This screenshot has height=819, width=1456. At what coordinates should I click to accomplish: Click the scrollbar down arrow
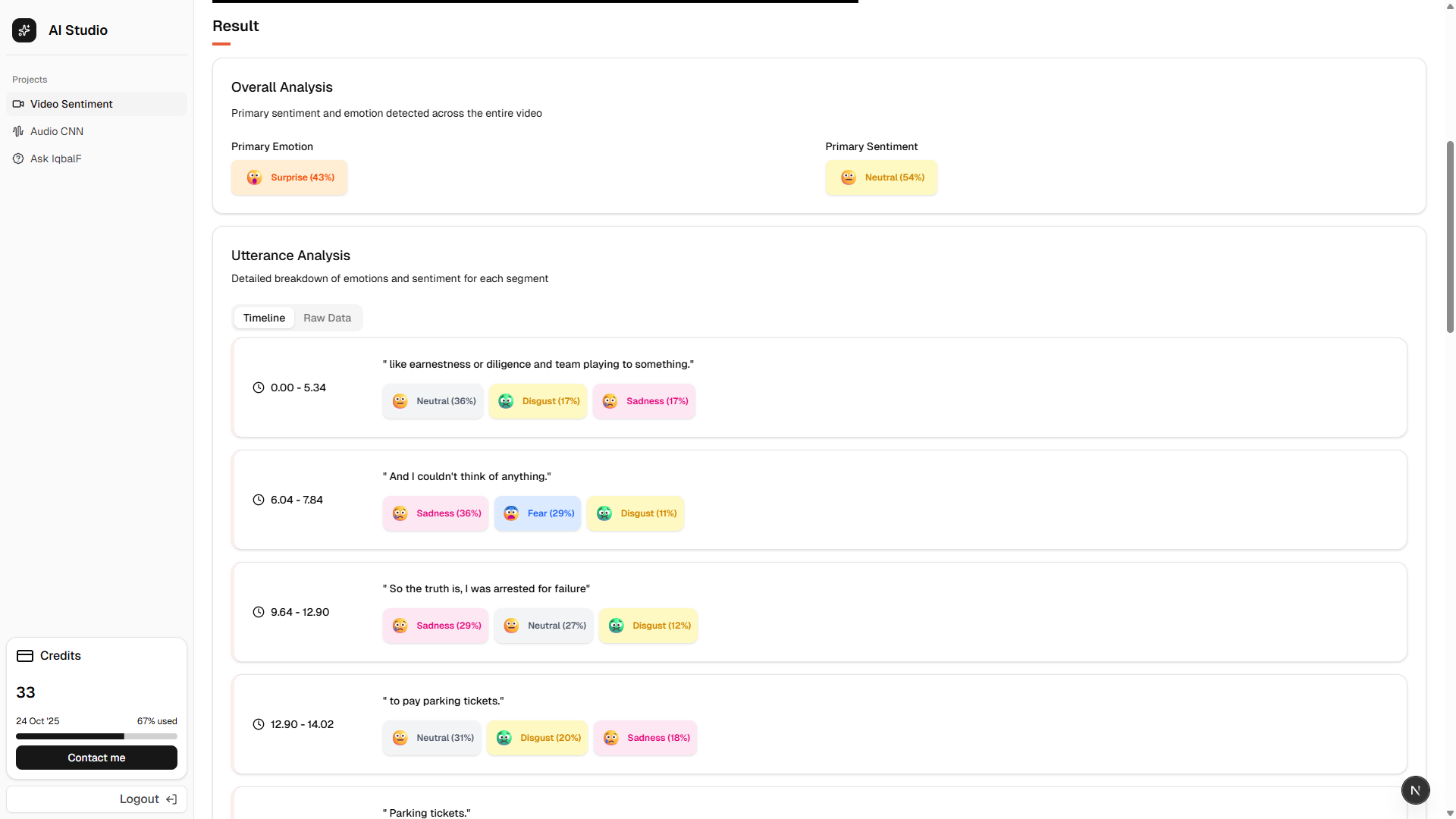(1450, 813)
